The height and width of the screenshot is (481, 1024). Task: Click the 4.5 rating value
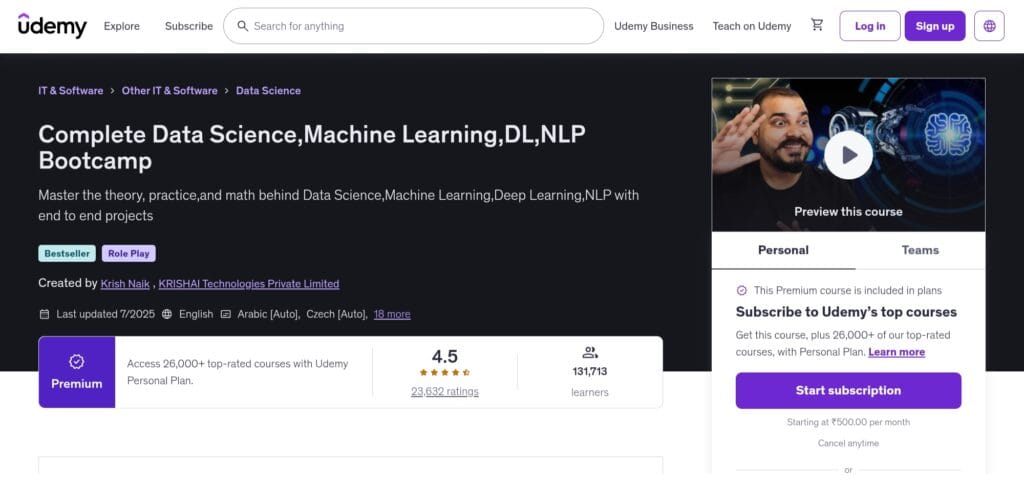[445, 356]
